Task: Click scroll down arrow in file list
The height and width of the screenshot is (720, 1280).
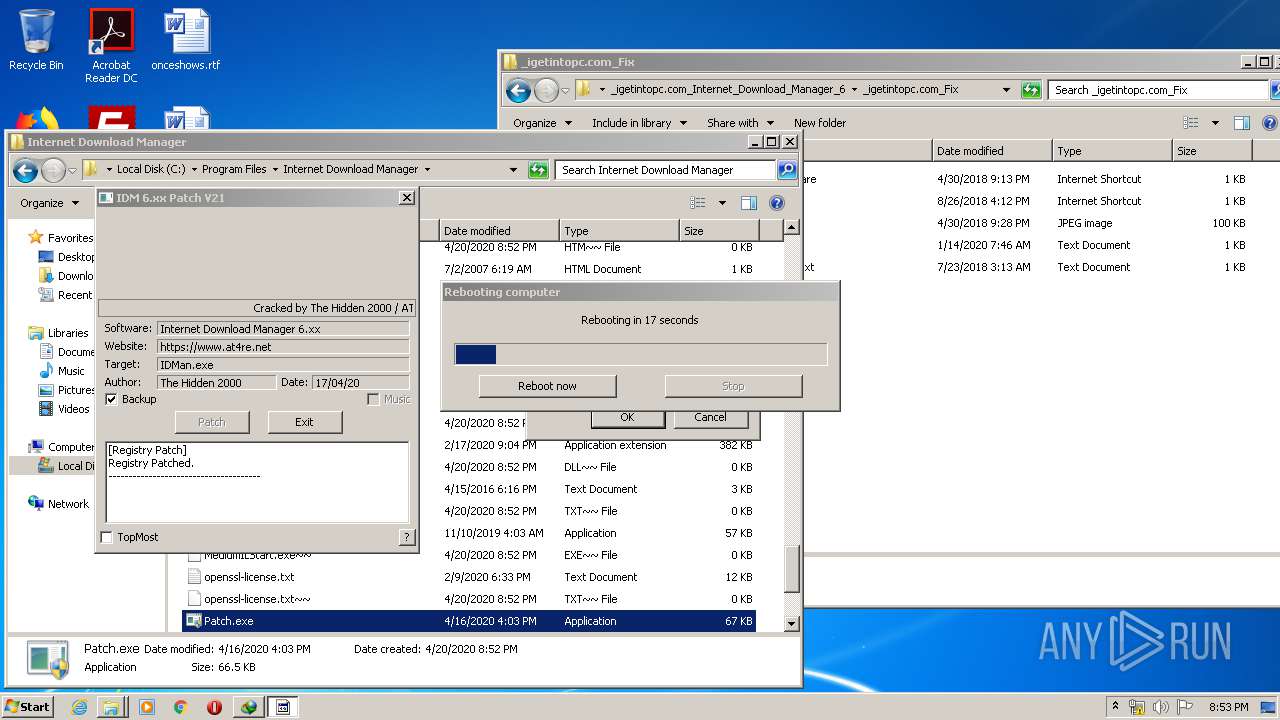Action: (x=791, y=623)
